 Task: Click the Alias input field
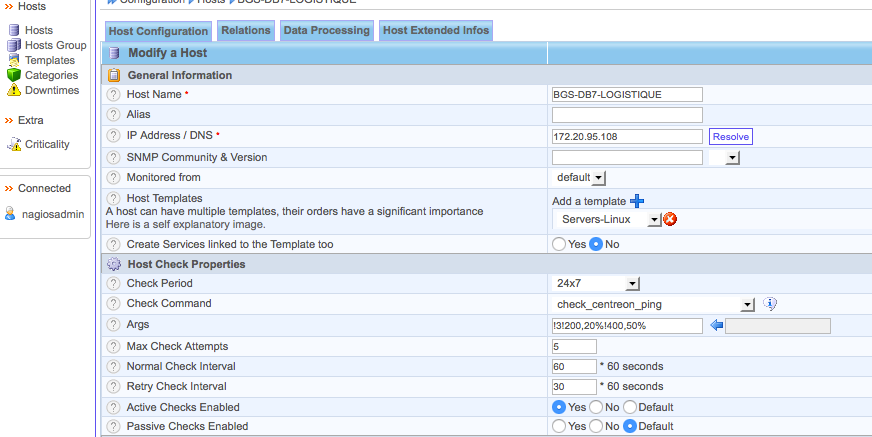click(627, 115)
